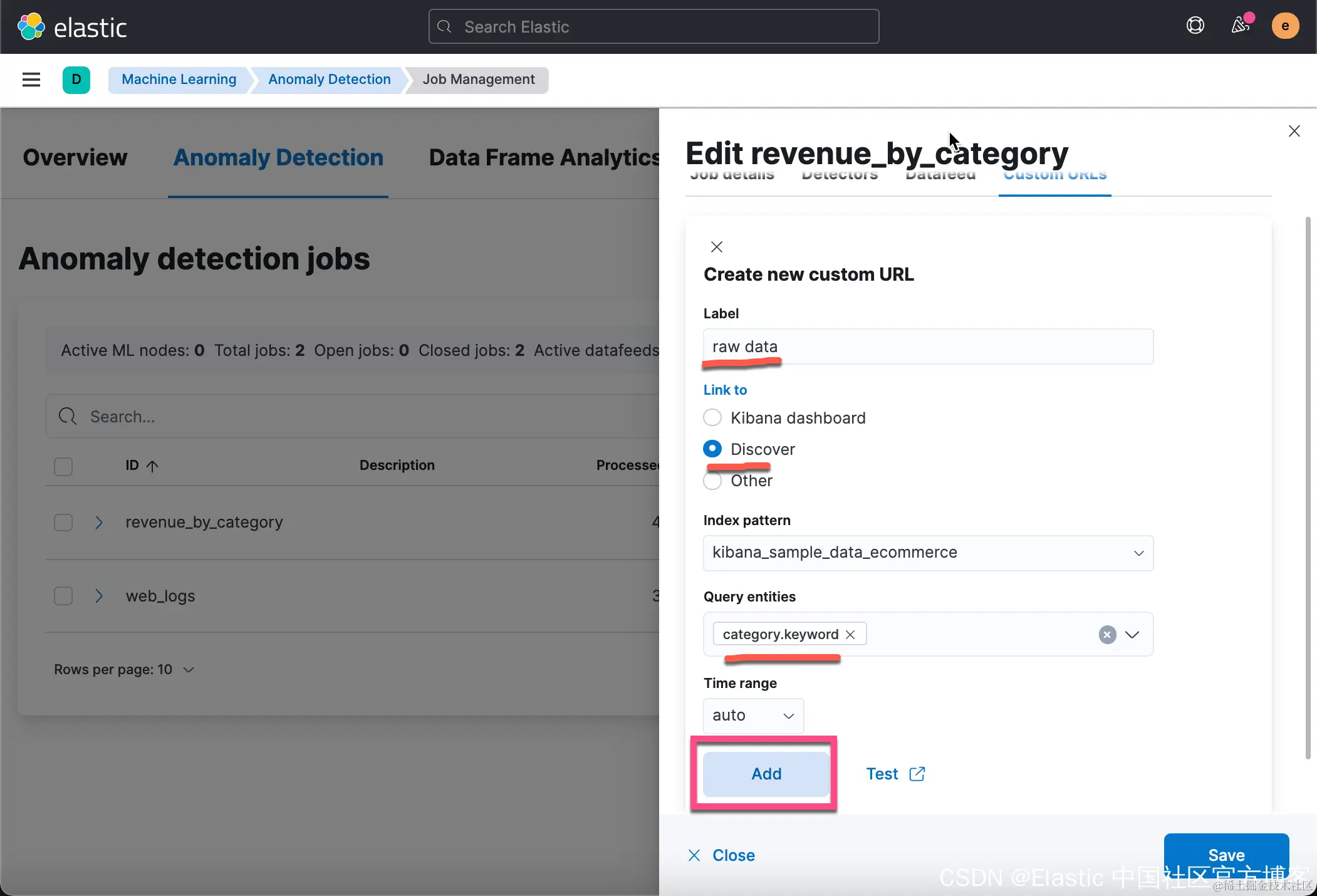Open the newsfeed celebration icon
1317x896 pixels.
1240,26
